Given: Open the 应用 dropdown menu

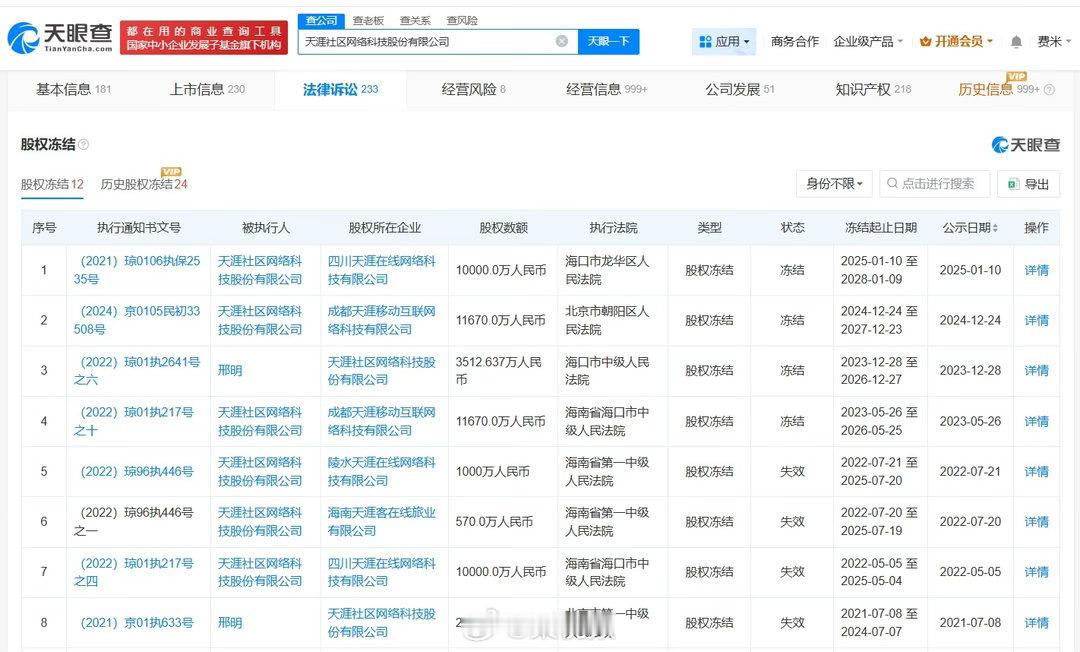Looking at the screenshot, I should (x=724, y=41).
